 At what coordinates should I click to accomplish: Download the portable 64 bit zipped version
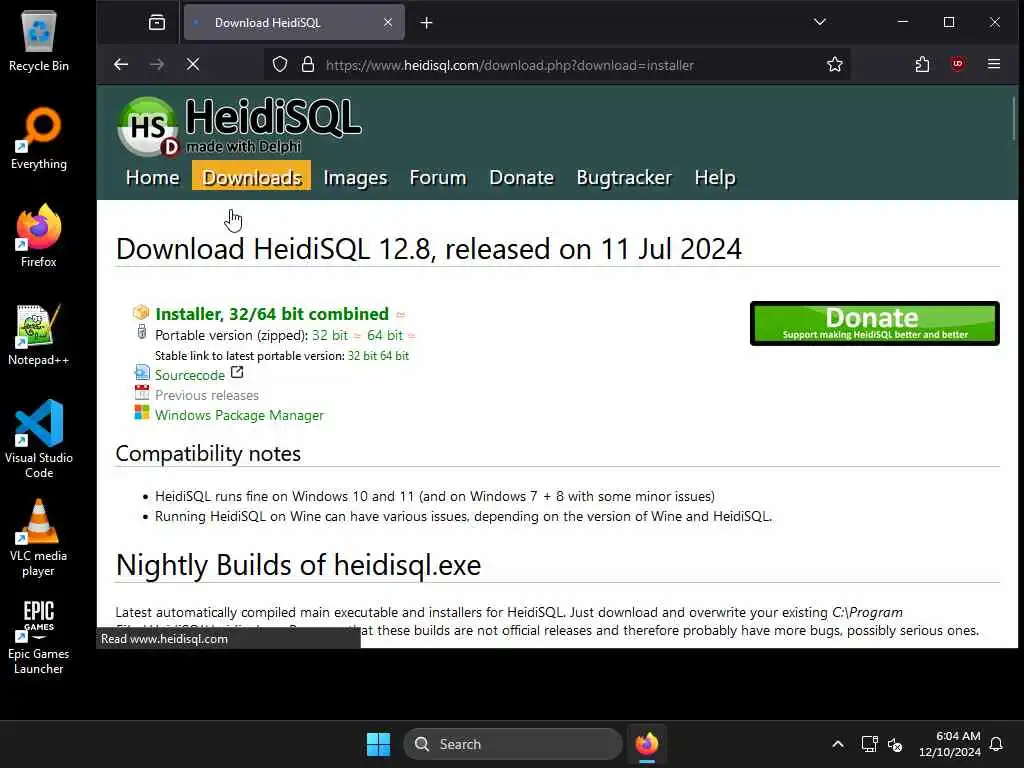pos(385,335)
